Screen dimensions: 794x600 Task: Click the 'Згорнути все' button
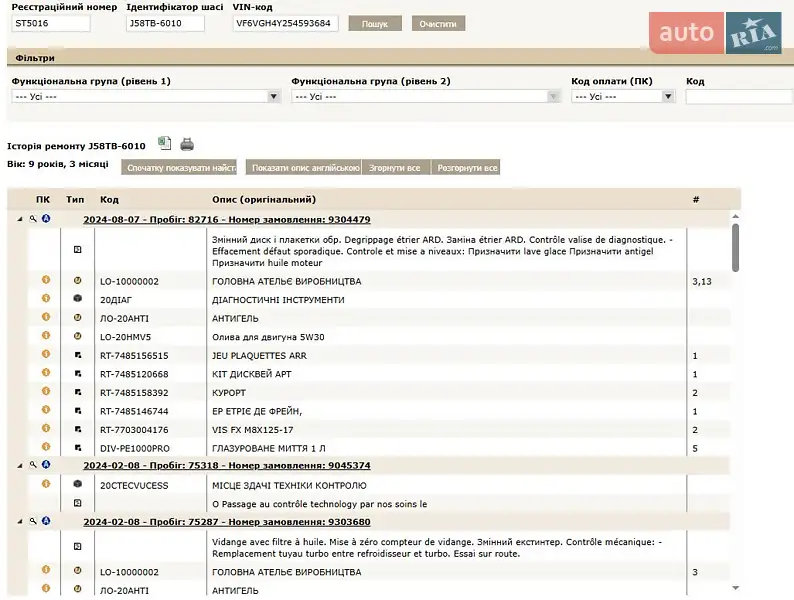[396, 168]
